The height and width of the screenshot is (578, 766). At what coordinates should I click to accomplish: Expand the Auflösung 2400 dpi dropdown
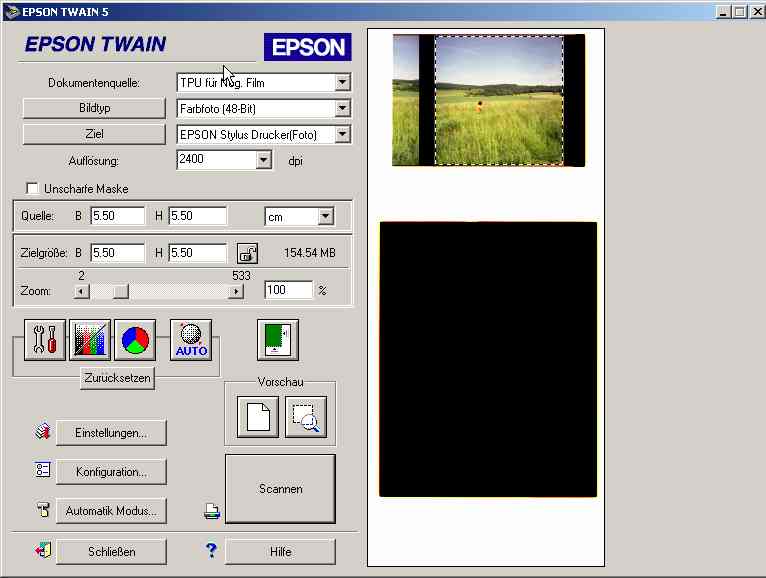pos(263,159)
